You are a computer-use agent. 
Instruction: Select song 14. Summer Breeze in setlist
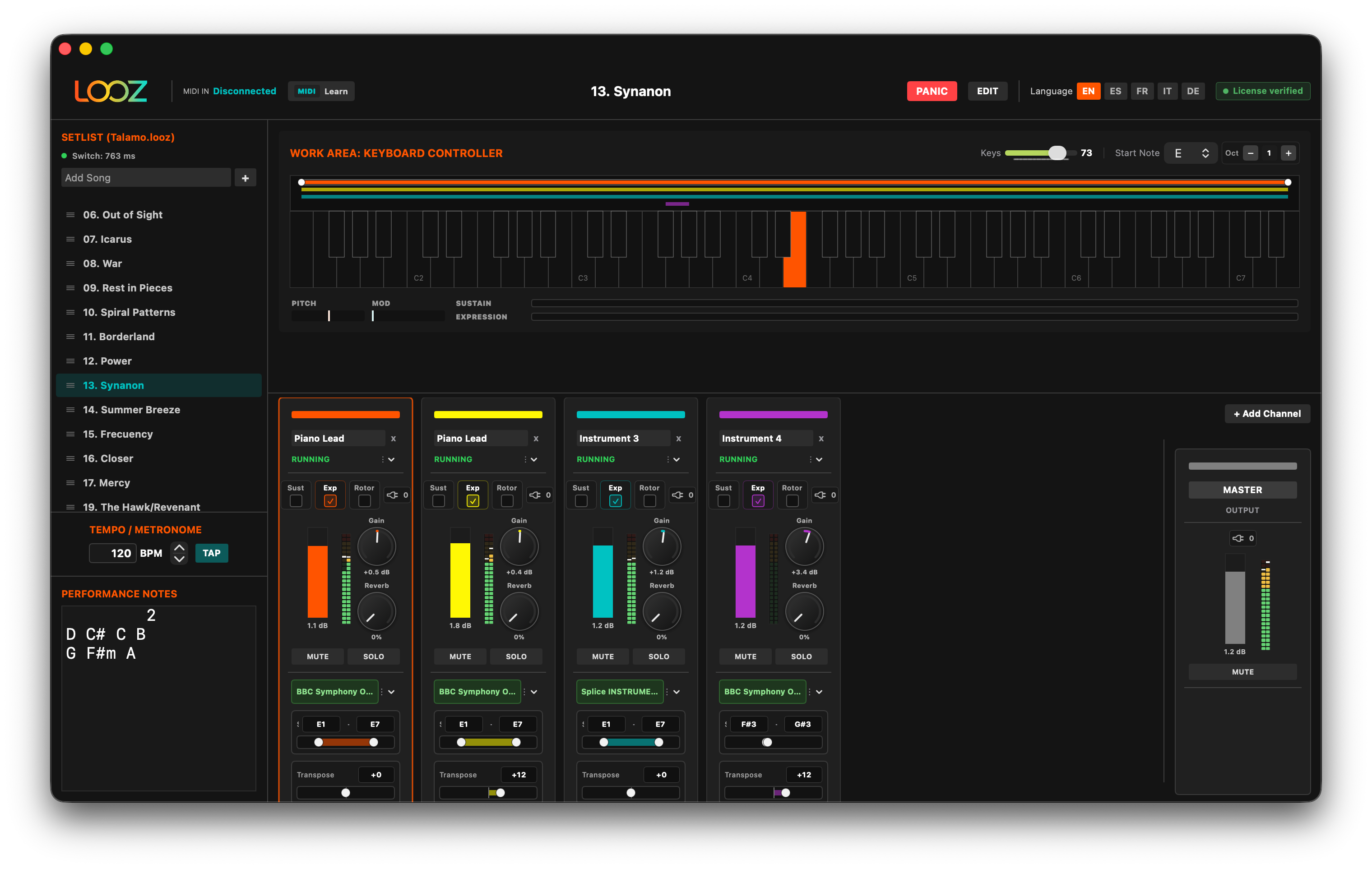tap(159, 409)
